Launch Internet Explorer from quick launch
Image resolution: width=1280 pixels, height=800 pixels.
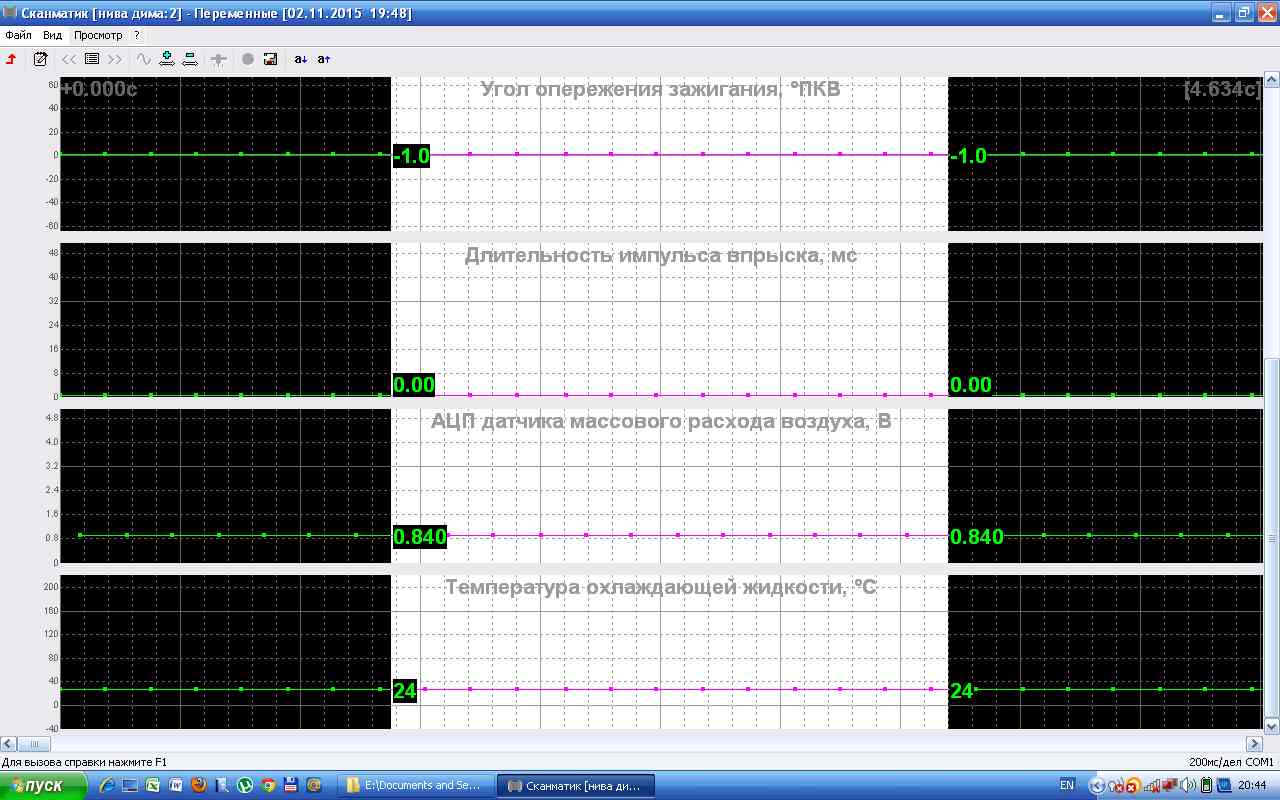pos(107,785)
